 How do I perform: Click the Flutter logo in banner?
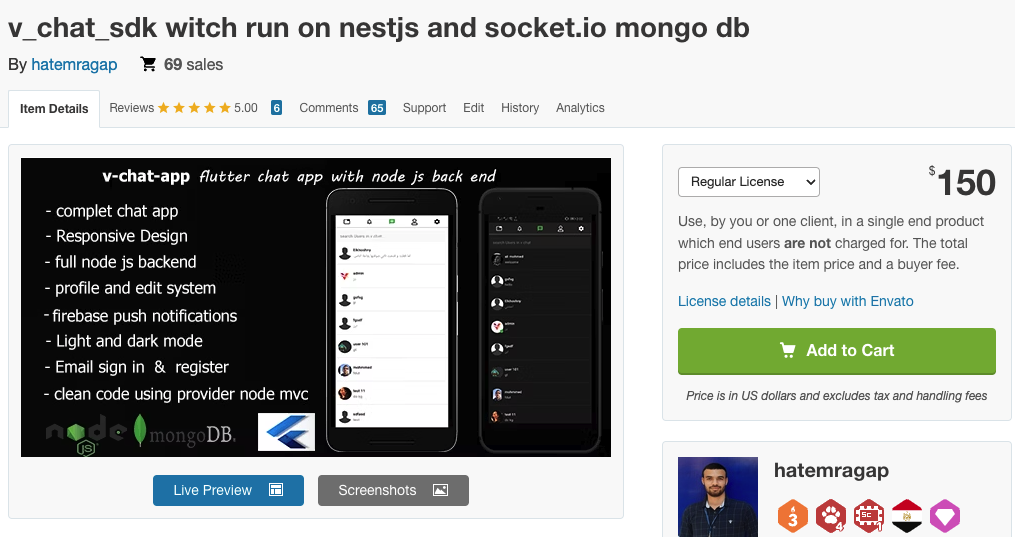[x=286, y=432]
